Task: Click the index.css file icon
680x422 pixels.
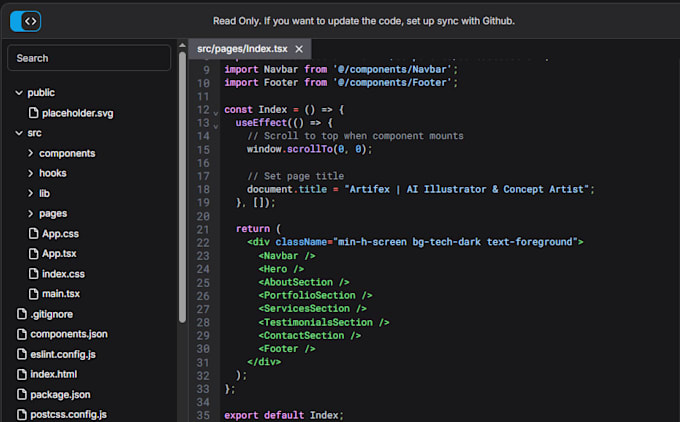Action: [32, 274]
